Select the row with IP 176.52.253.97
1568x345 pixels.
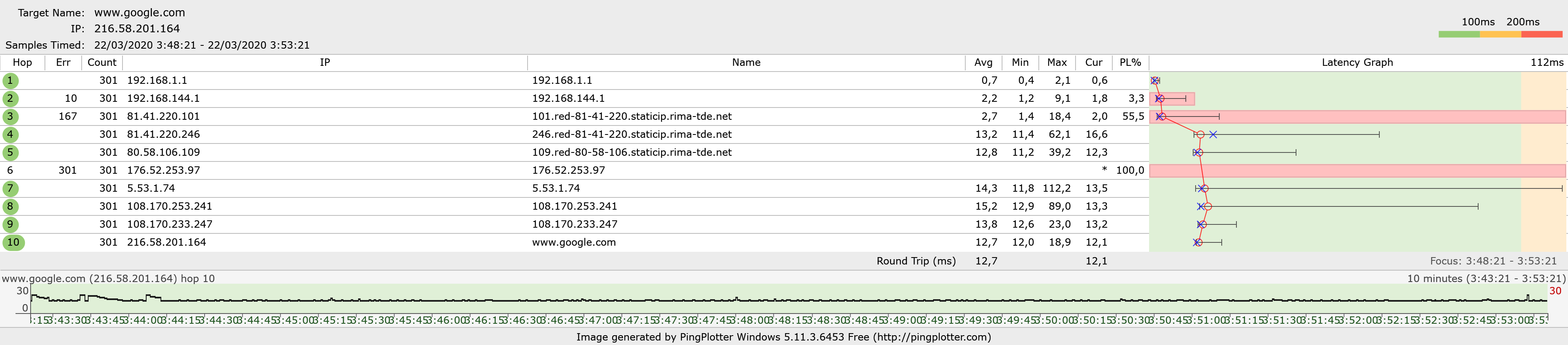(x=163, y=171)
